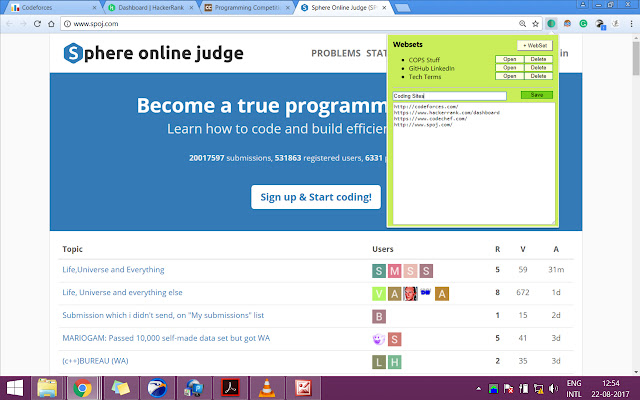The image size is (640, 400).
Task: Click the Websets extension icon in toolbar
Action: point(551,24)
